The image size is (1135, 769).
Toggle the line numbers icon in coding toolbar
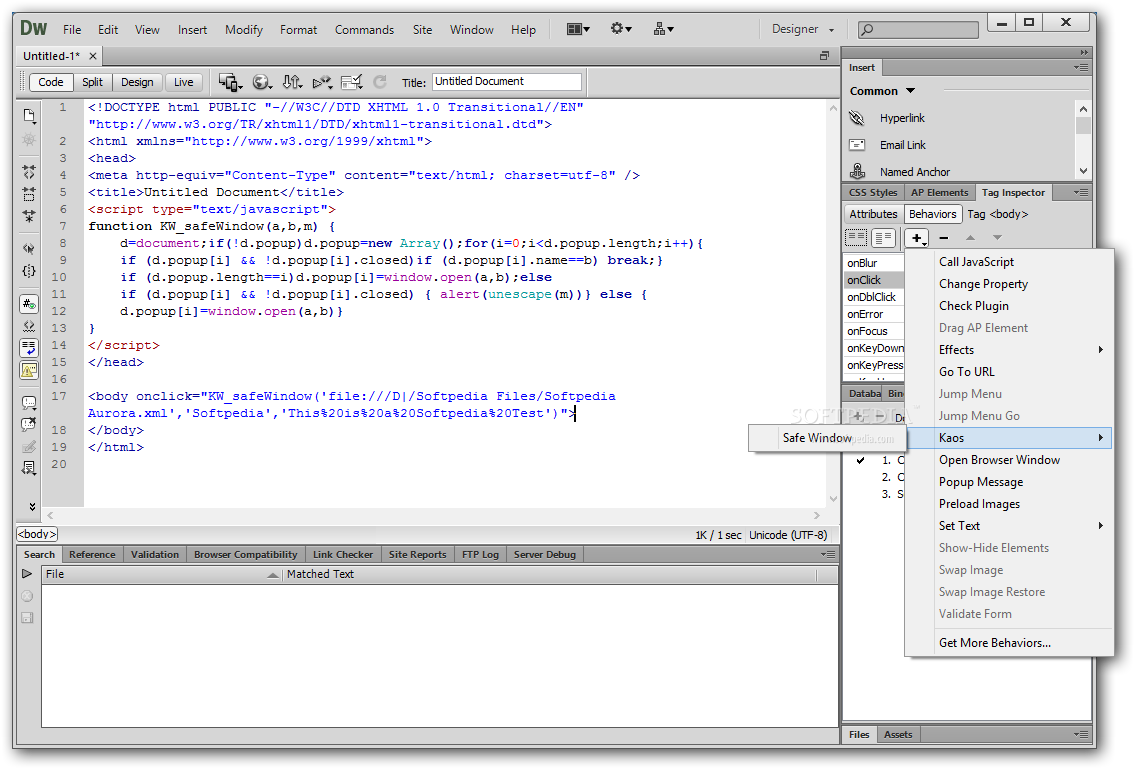pyautogui.click(x=29, y=304)
